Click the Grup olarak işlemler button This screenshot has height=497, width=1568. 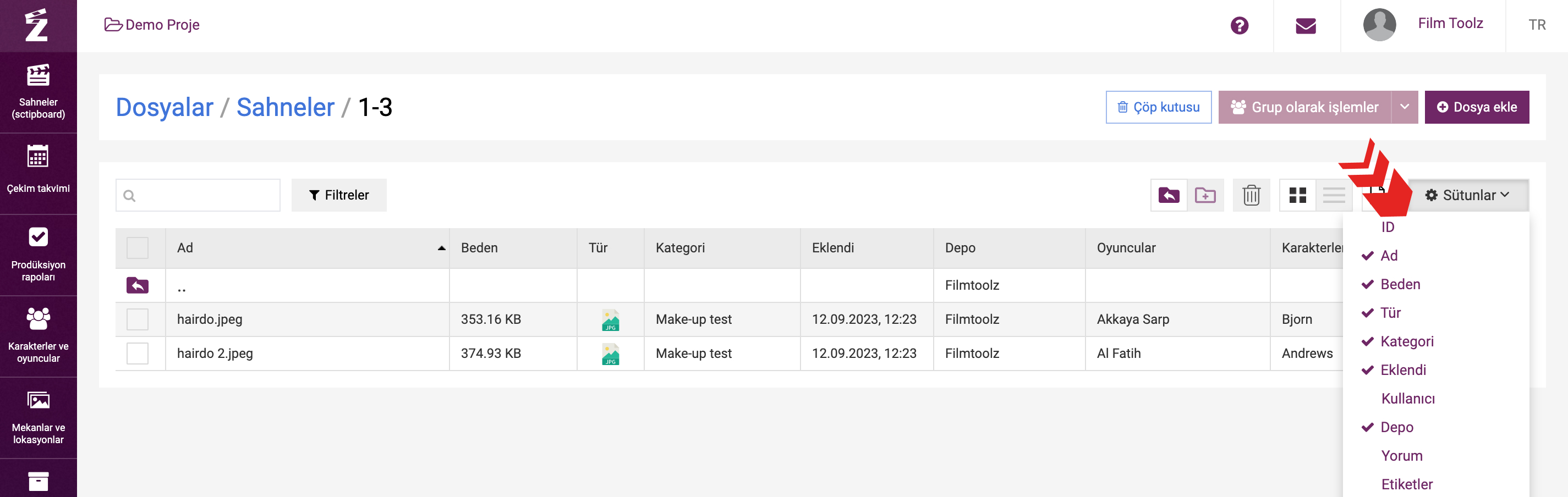coord(1304,107)
